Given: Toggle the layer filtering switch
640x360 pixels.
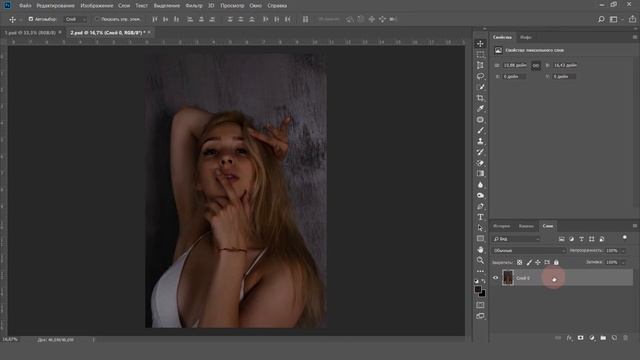Looking at the screenshot, I should [x=624, y=238].
